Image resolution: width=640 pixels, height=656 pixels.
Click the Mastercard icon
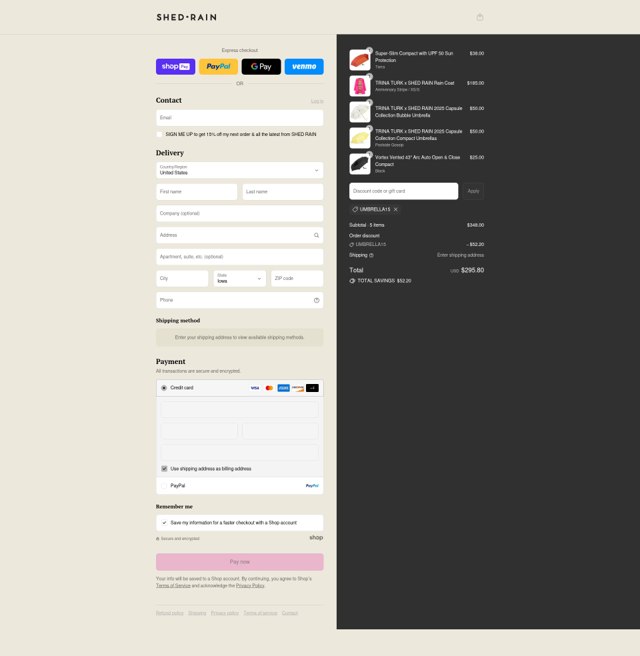269,388
